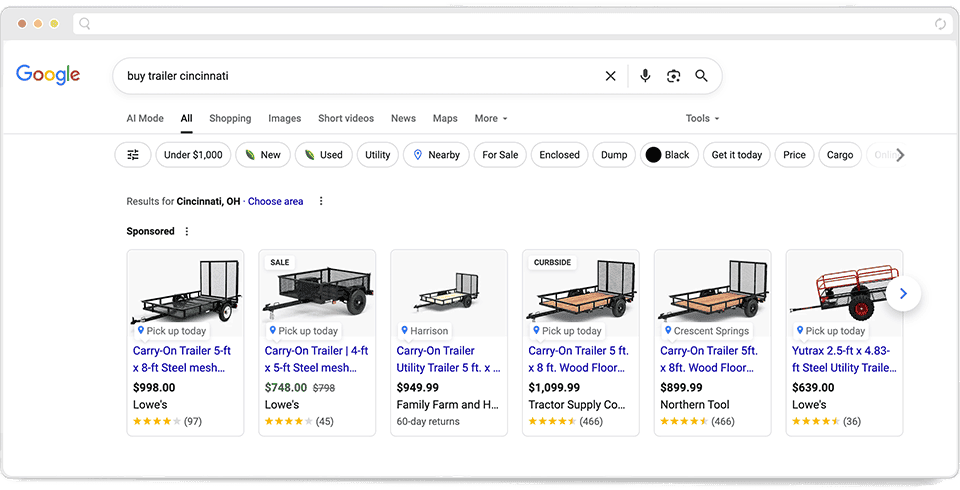
Task: Click the red Yutrax trailer image
Action: [844, 292]
